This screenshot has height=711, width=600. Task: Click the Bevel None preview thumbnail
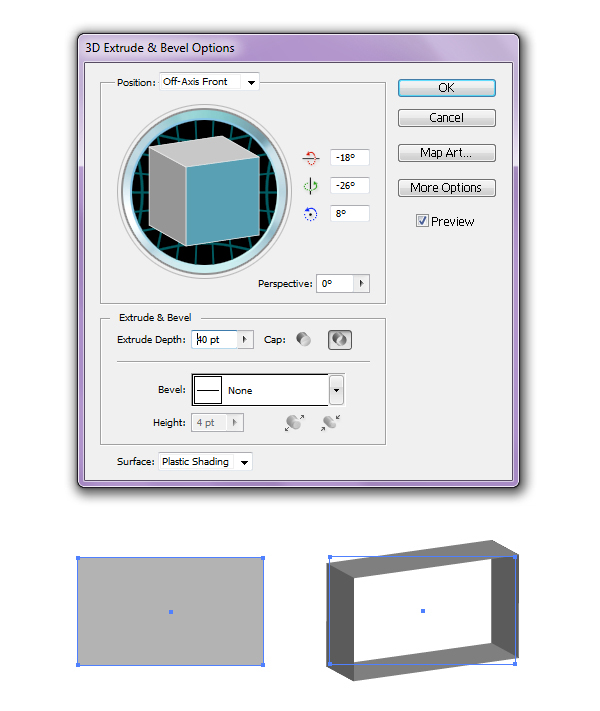(208, 390)
